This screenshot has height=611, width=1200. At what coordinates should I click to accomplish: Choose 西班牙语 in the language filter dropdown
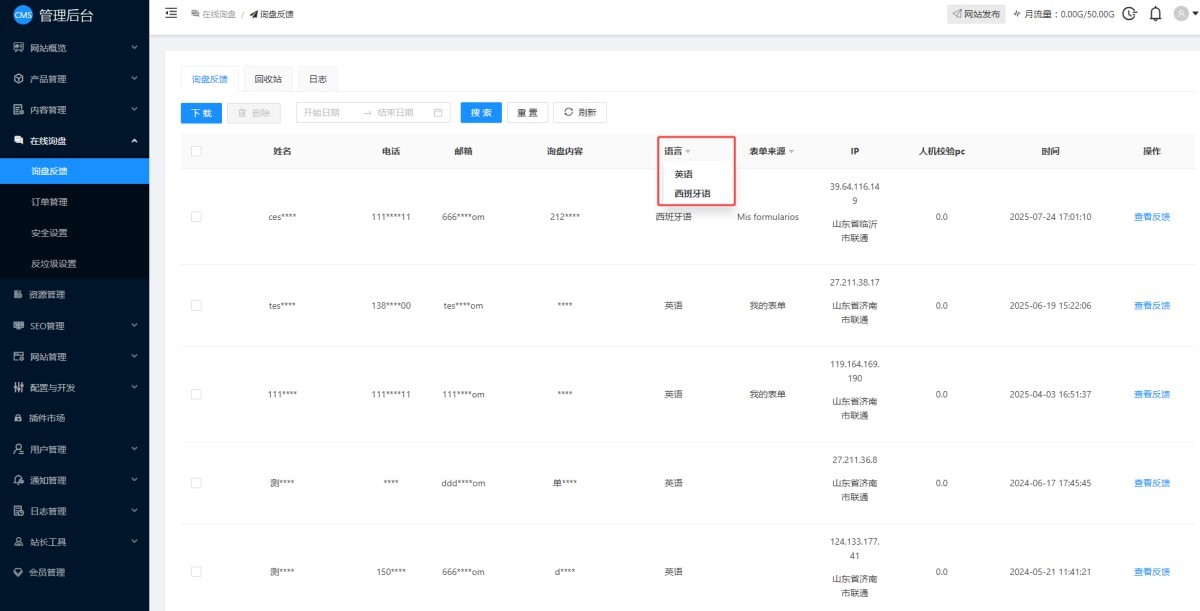(692, 194)
